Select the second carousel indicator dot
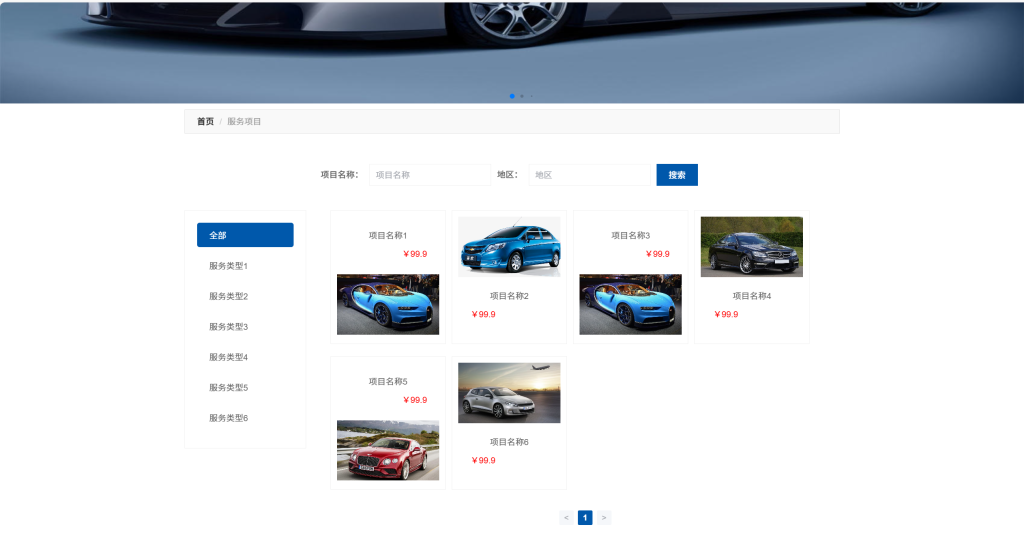Viewport: 1024px width, 538px height. click(x=522, y=96)
